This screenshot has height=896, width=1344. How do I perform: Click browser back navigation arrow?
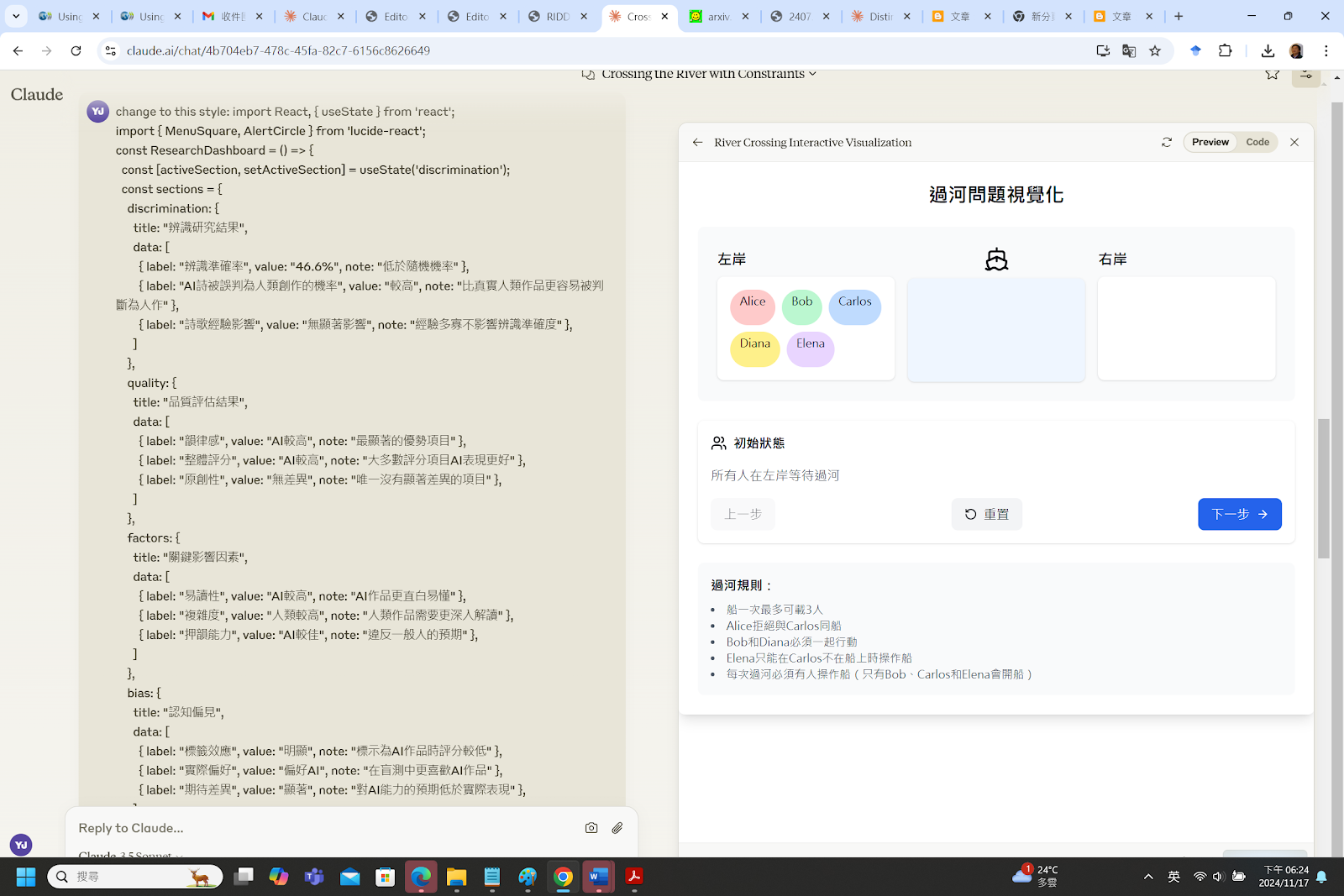[x=18, y=51]
